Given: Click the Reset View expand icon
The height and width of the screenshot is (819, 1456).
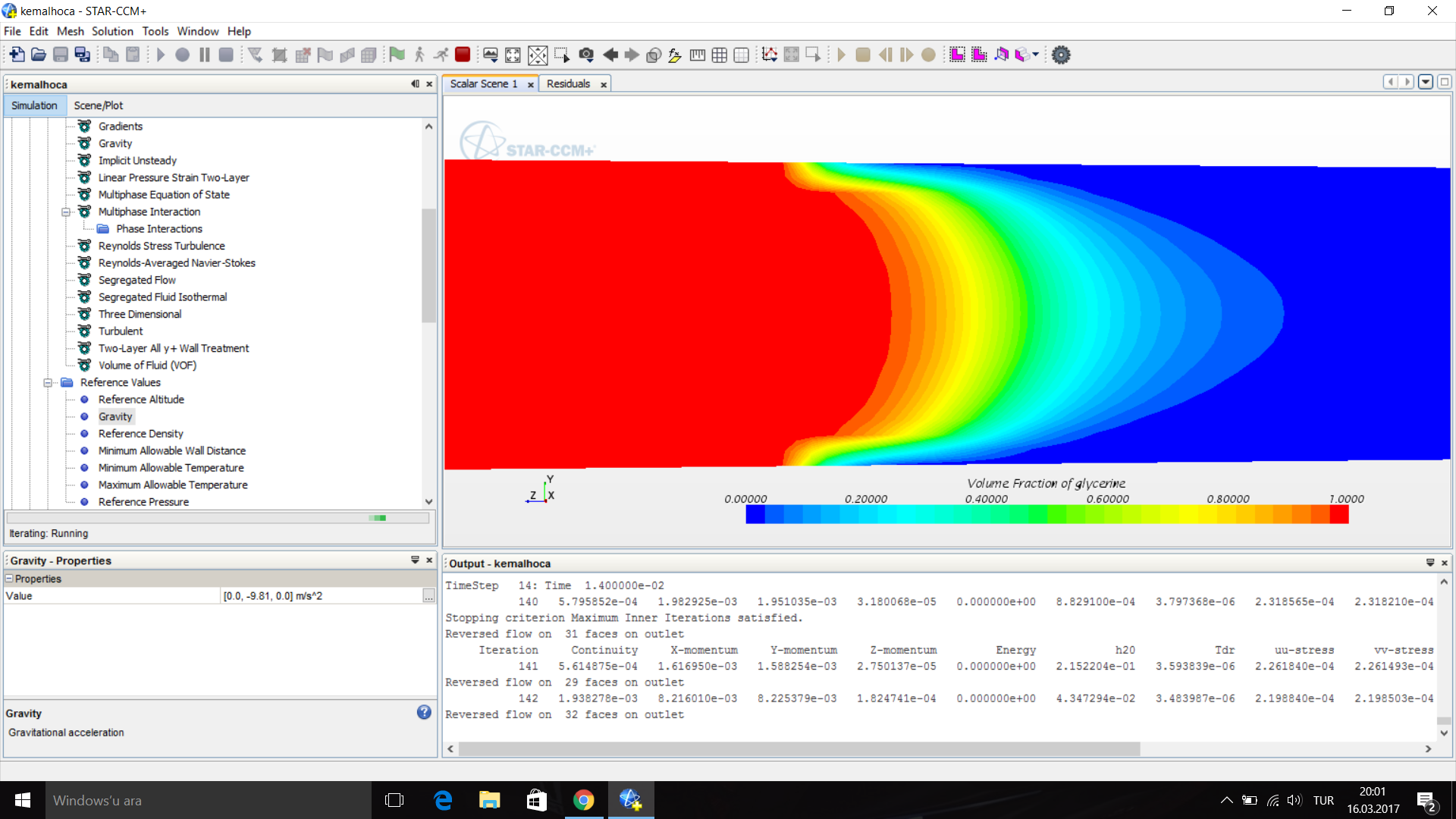Looking at the screenshot, I should [x=513, y=55].
